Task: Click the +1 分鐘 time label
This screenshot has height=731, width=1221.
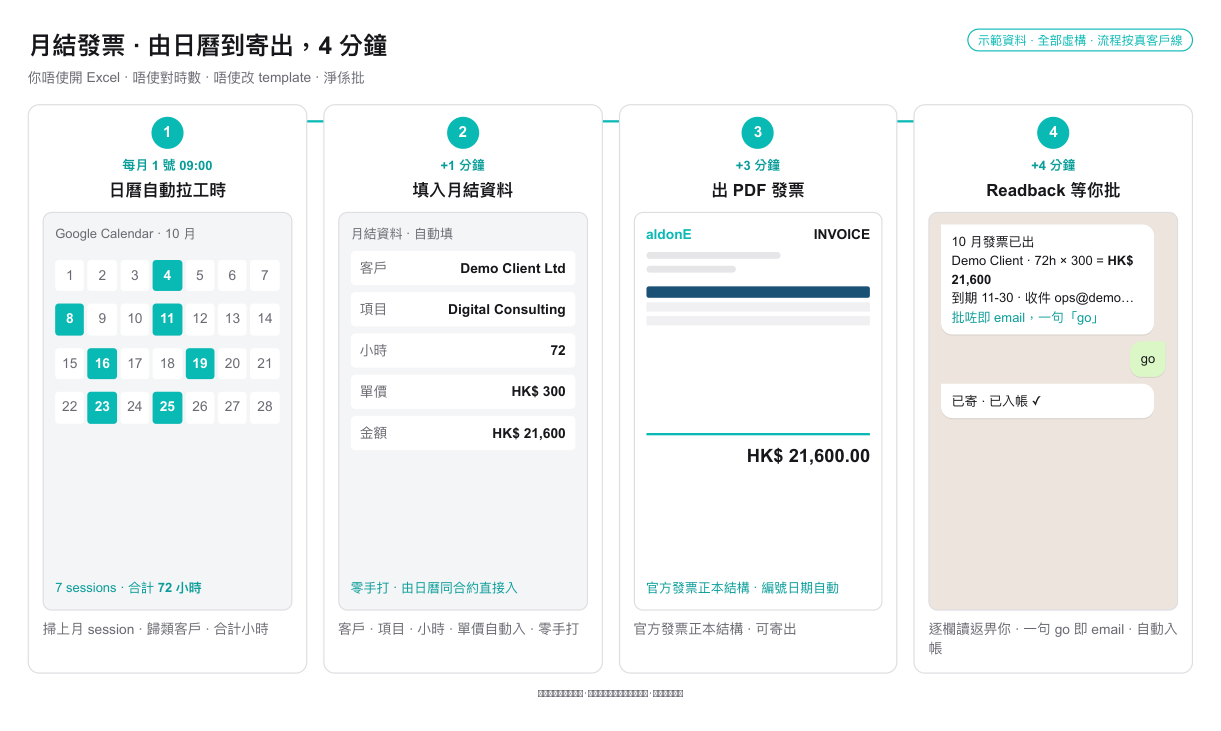Action: tap(463, 165)
